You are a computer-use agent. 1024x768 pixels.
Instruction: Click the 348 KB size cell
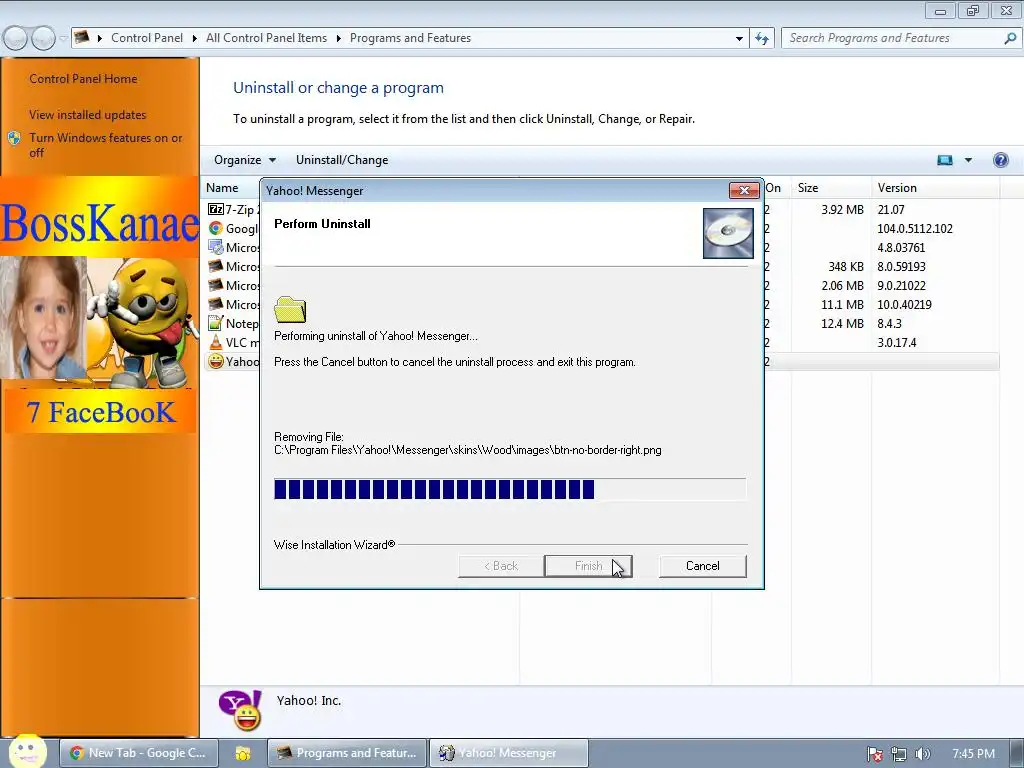click(x=846, y=266)
